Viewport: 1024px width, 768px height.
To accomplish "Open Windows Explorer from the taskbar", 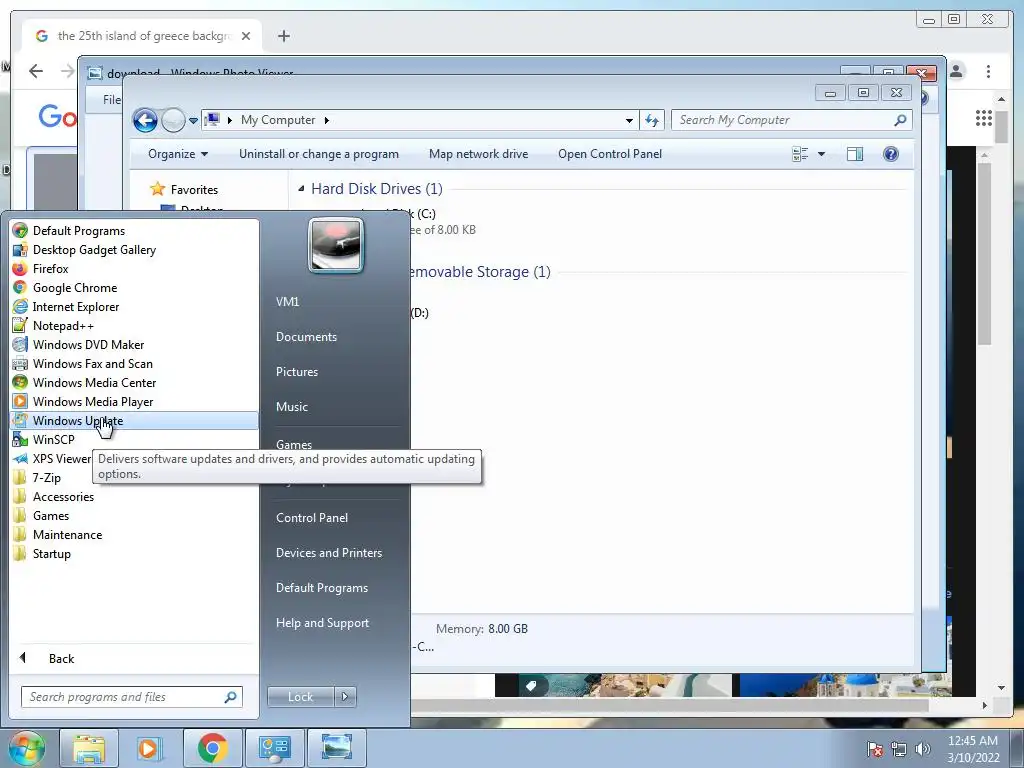I will [89, 748].
